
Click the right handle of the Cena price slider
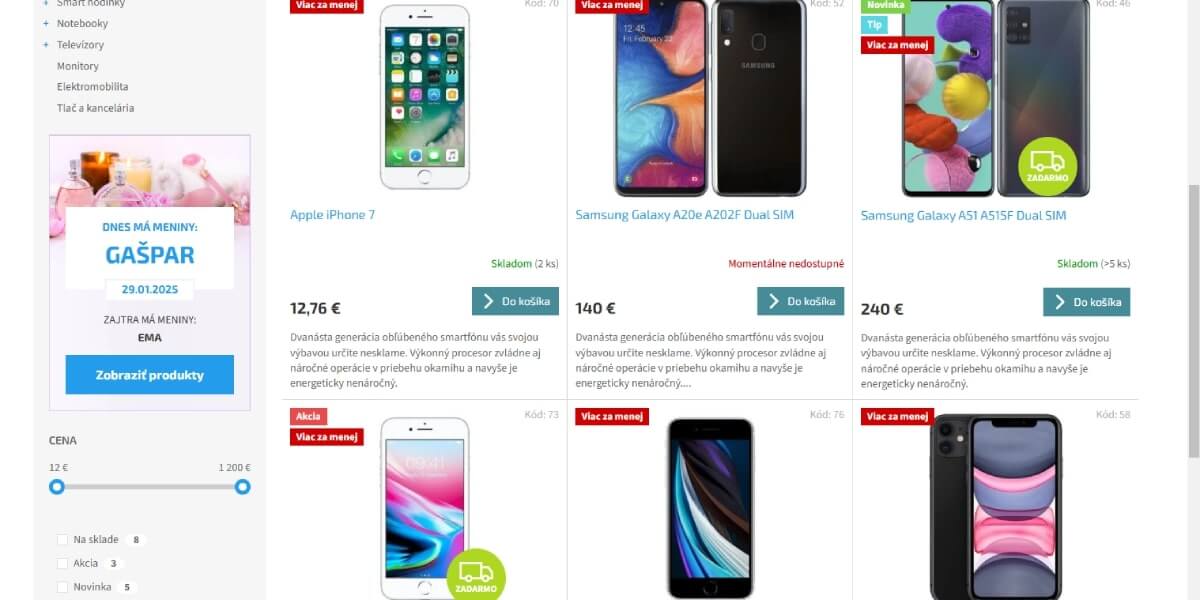(242, 487)
